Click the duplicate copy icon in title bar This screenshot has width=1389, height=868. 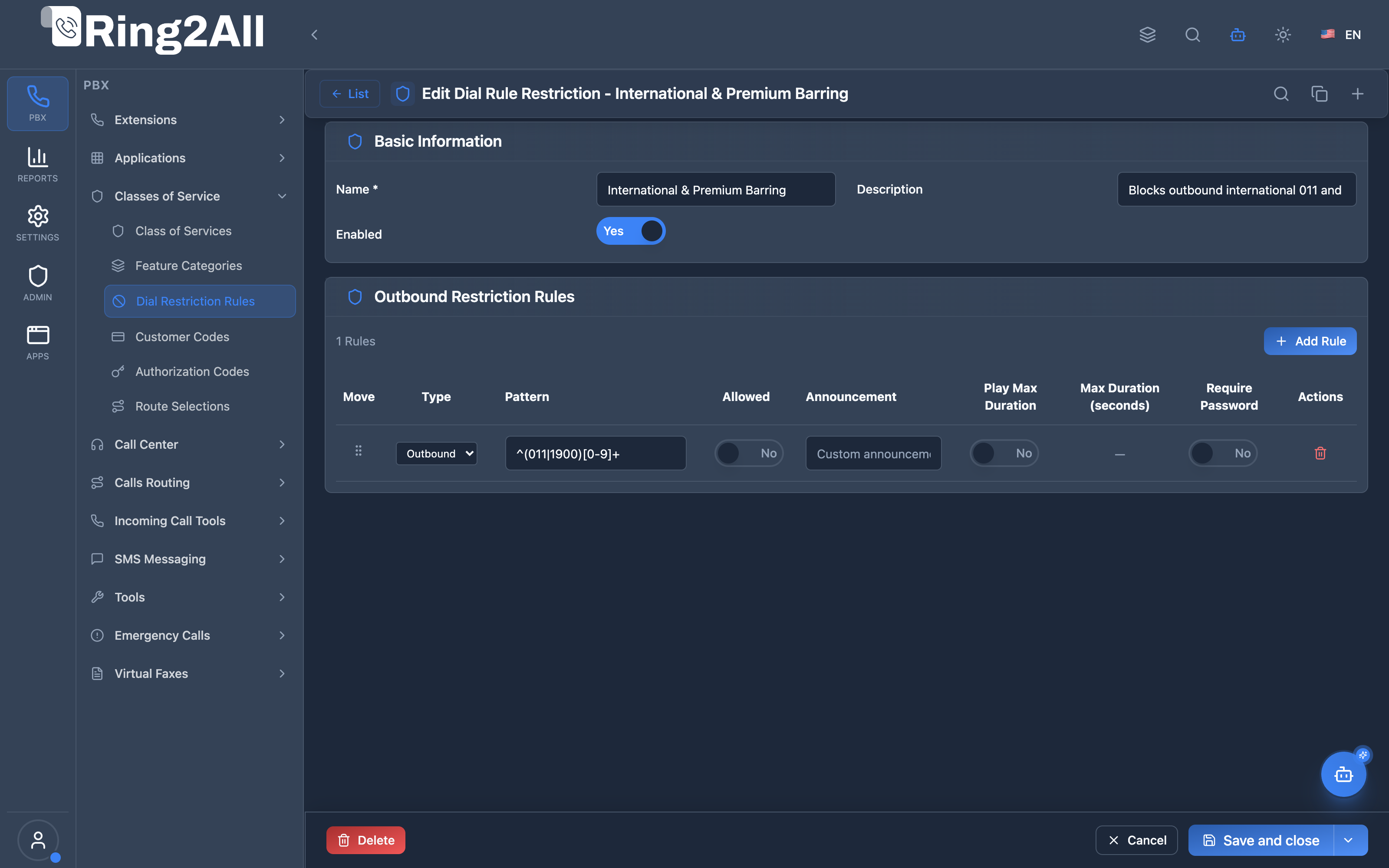1320,94
